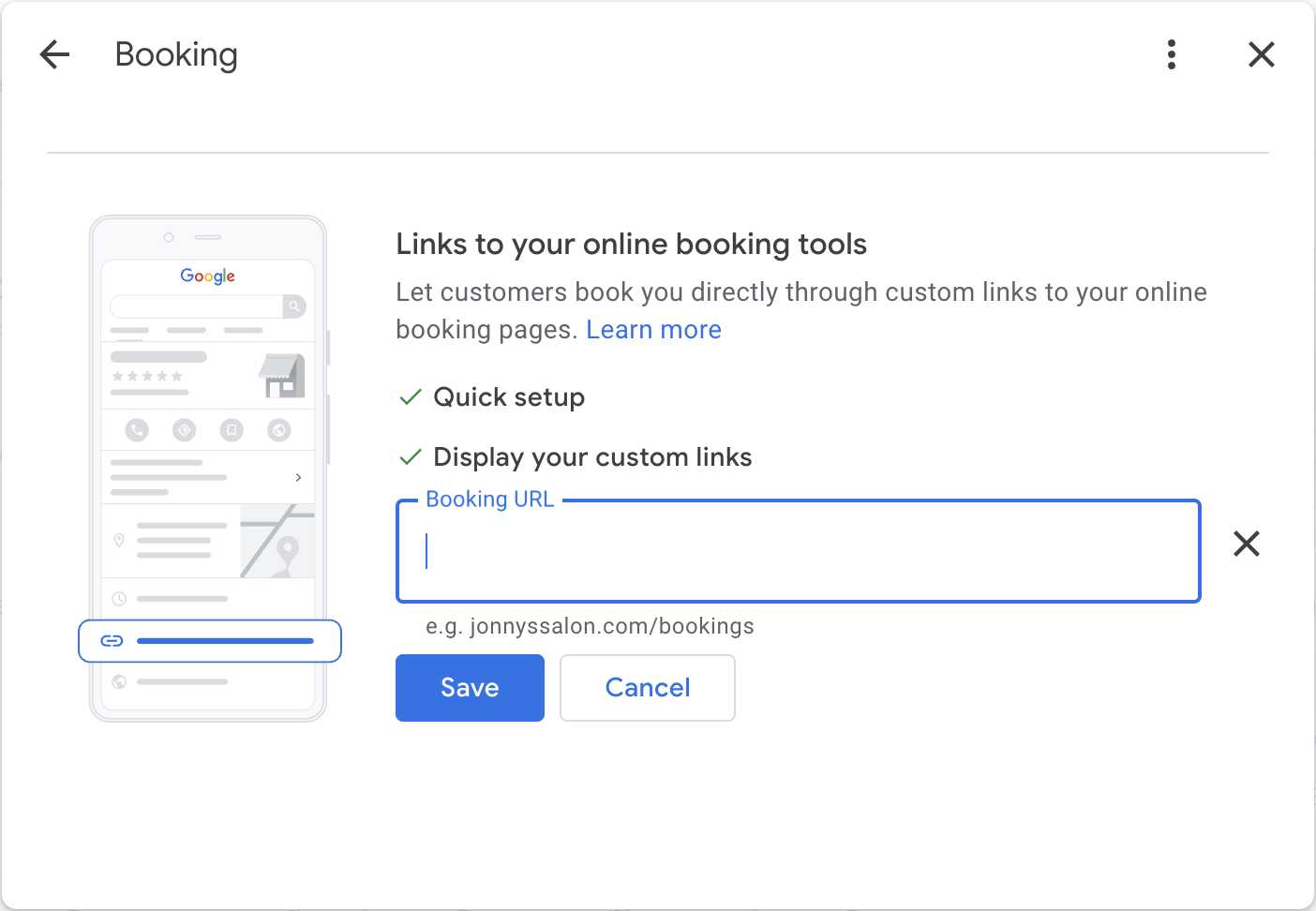The width and height of the screenshot is (1316, 911).
Task: Click the globe icon in phone preview
Action: pyautogui.click(x=119, y=681)
